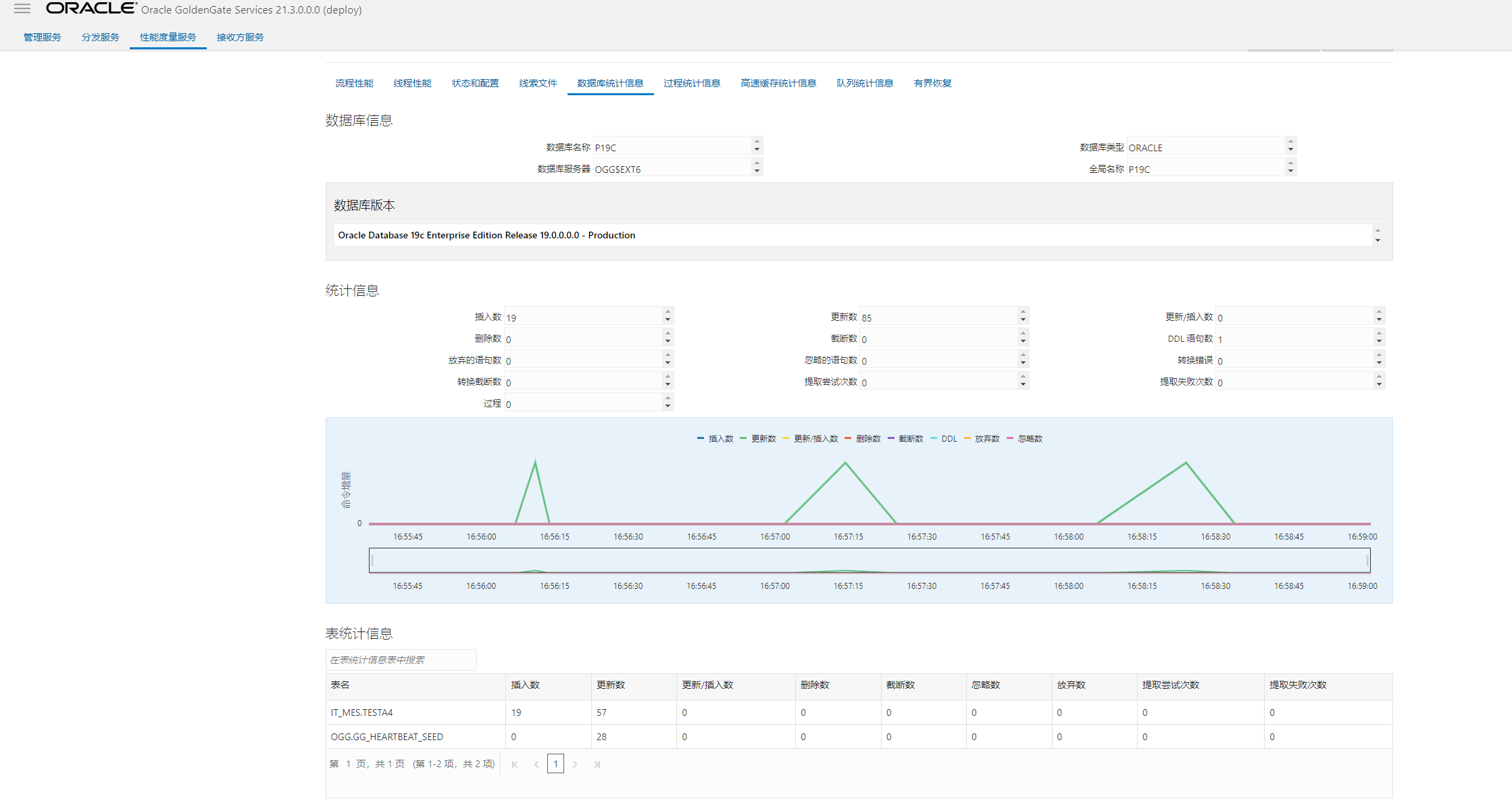Click the table statistics search field
Viewport: 1512px width, 805px height.
tap(401, 660)
